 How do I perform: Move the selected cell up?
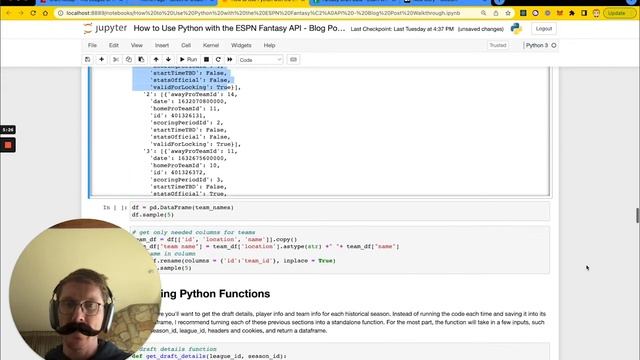[156, 60]
